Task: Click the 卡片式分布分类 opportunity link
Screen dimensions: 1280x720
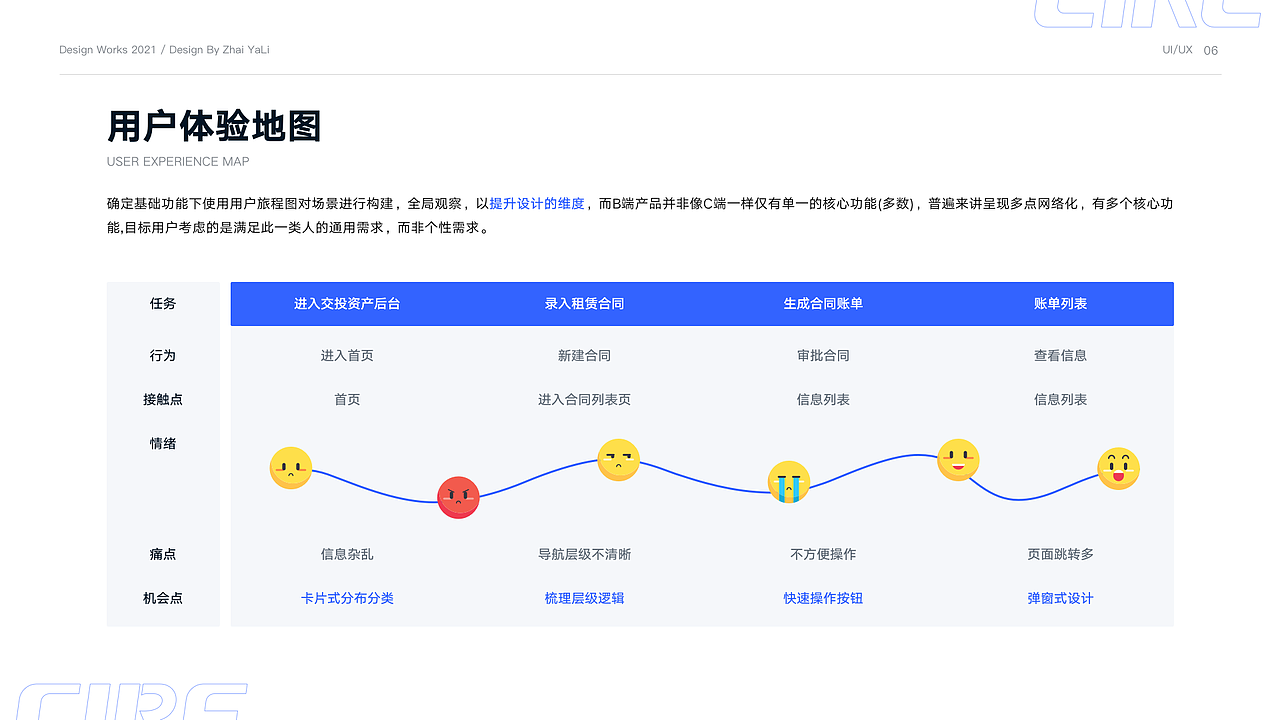Action: [x=347, y=598]
